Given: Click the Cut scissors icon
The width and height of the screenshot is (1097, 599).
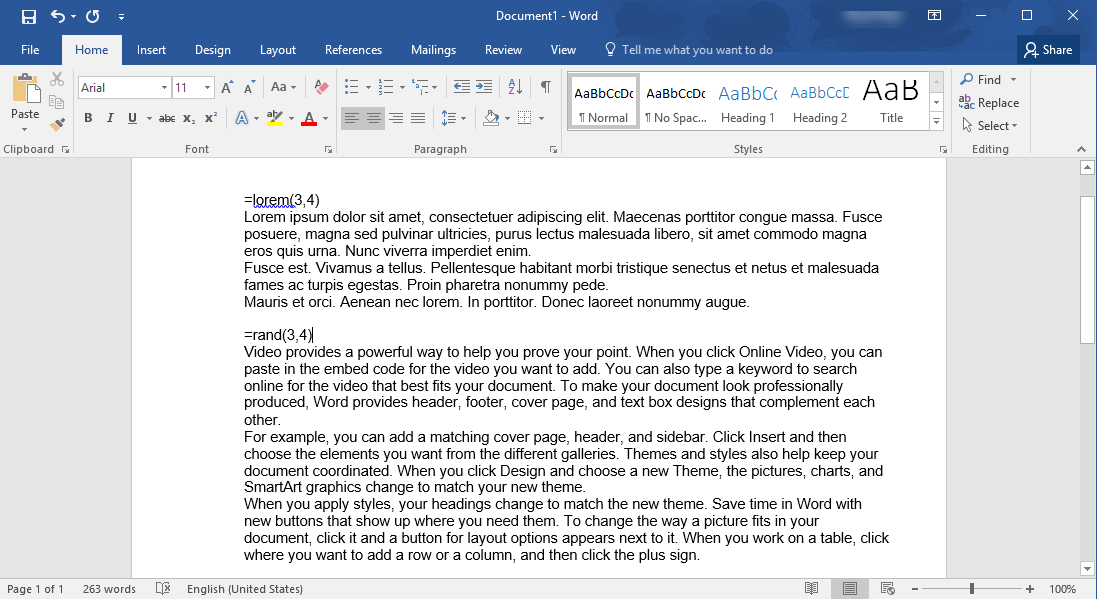Looking at the screenshot, I should coord(57,79).
